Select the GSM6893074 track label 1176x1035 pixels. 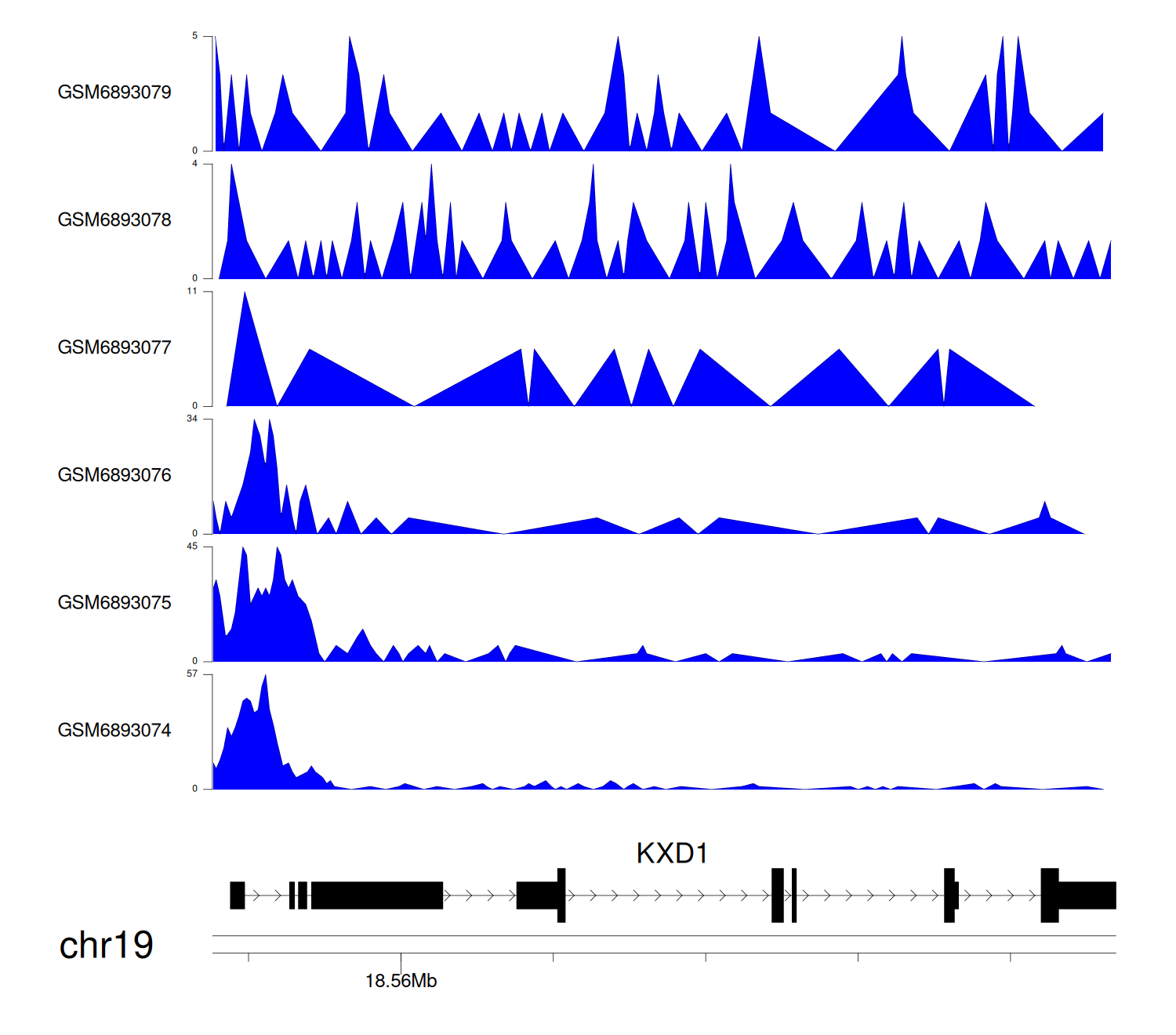pos(114,731)
